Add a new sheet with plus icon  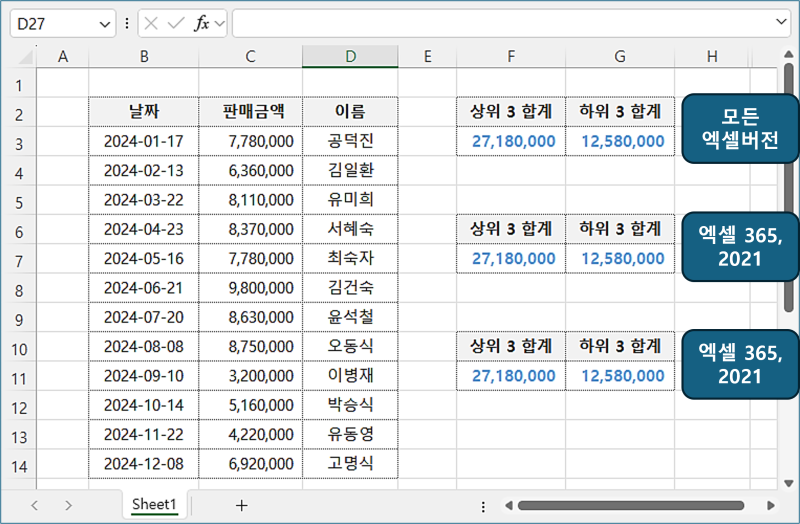pyautogui.click(x=241, y=505)
